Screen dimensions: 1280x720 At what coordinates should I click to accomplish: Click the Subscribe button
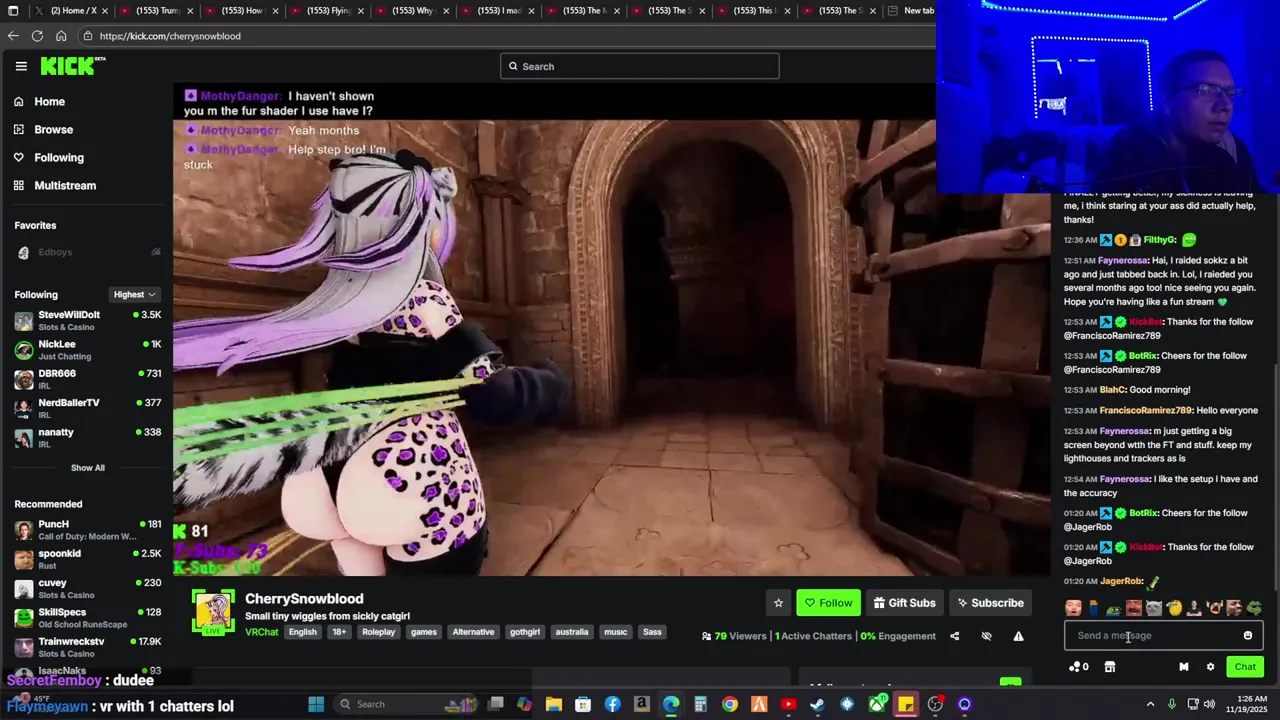coord(990,603)
